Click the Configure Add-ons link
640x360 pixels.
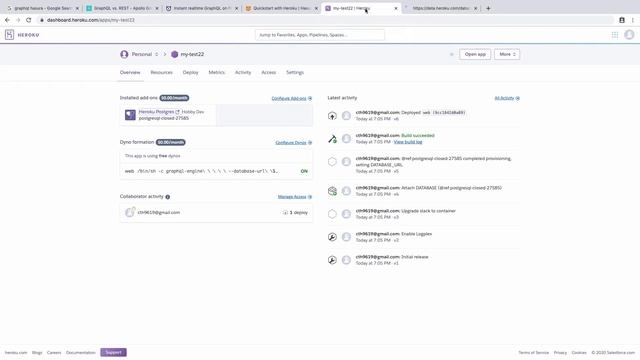[x=291, y=98]
